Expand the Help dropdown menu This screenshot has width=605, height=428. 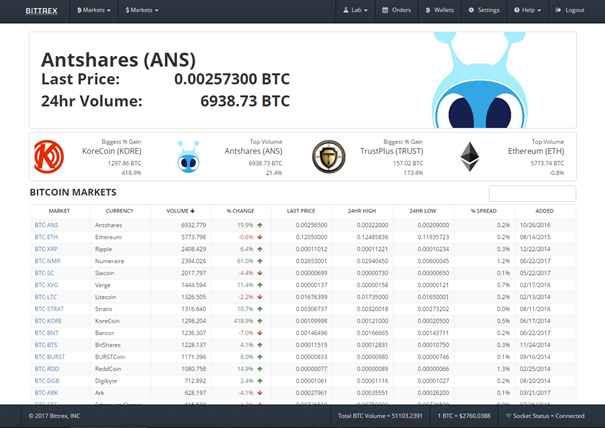click(527, 10)
